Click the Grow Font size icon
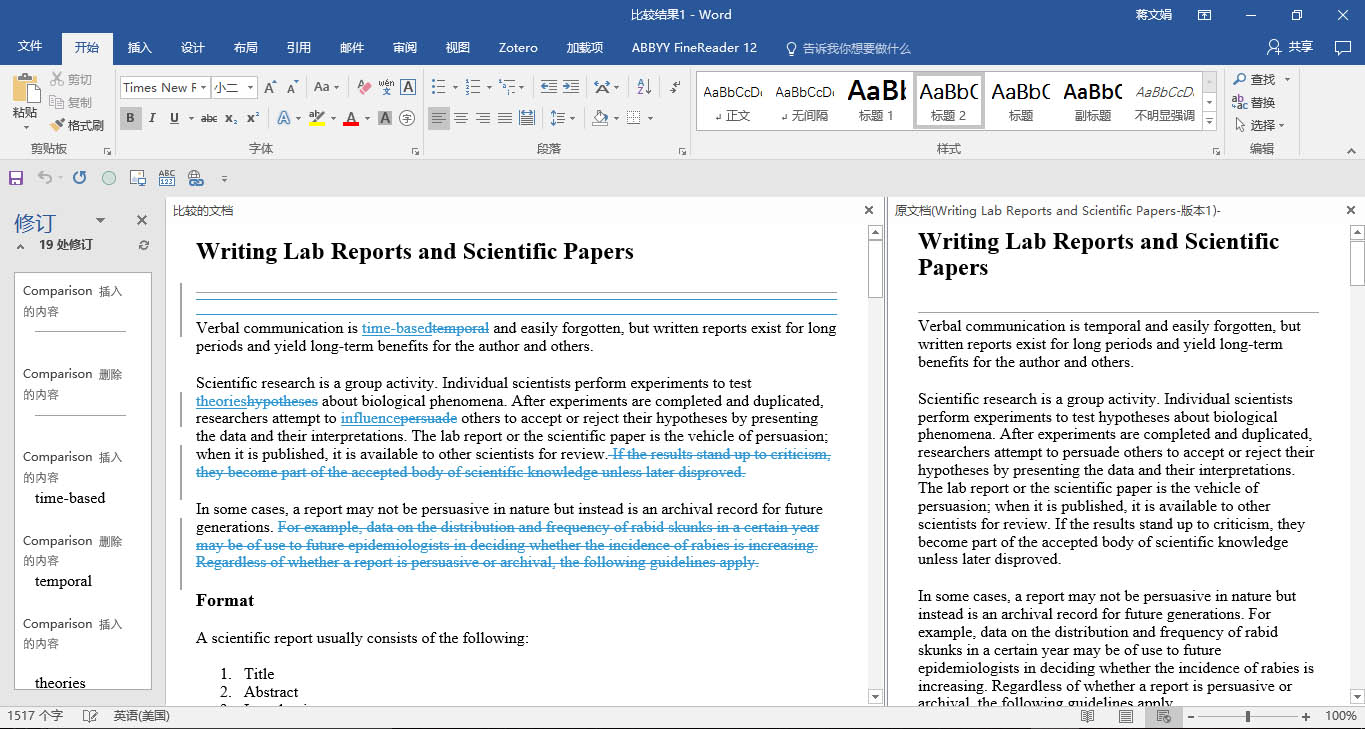The width and height of the screenshot is (1365, 729). [x=270, y=87]
